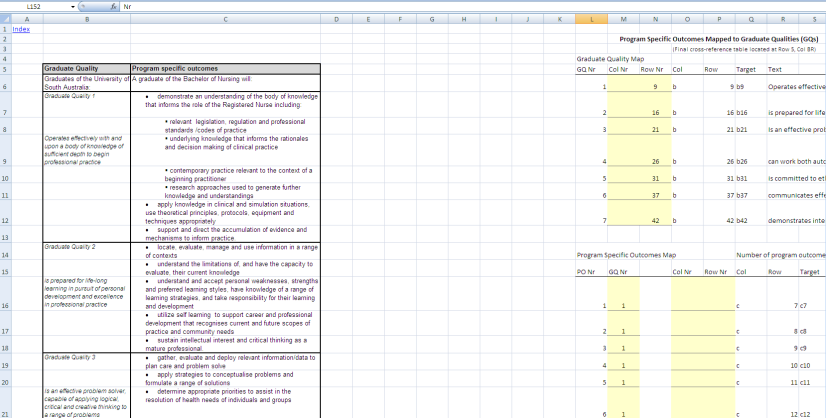The image size is (826, 418).
Task: Select row 5 header
Action: tap(5, 69)
